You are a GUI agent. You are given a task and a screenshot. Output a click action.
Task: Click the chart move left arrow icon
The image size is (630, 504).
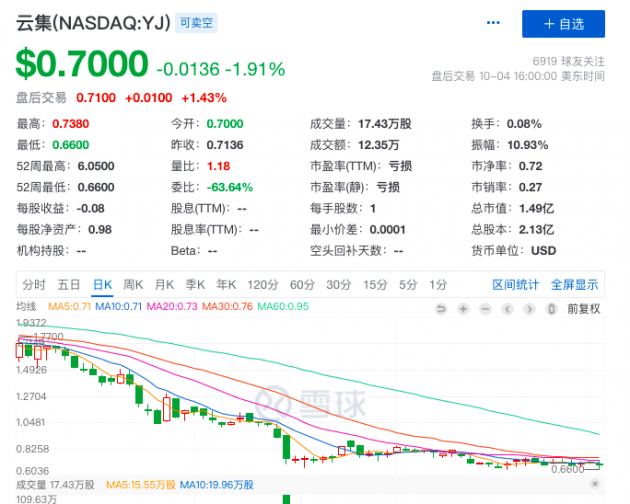[x=507, y=309]
